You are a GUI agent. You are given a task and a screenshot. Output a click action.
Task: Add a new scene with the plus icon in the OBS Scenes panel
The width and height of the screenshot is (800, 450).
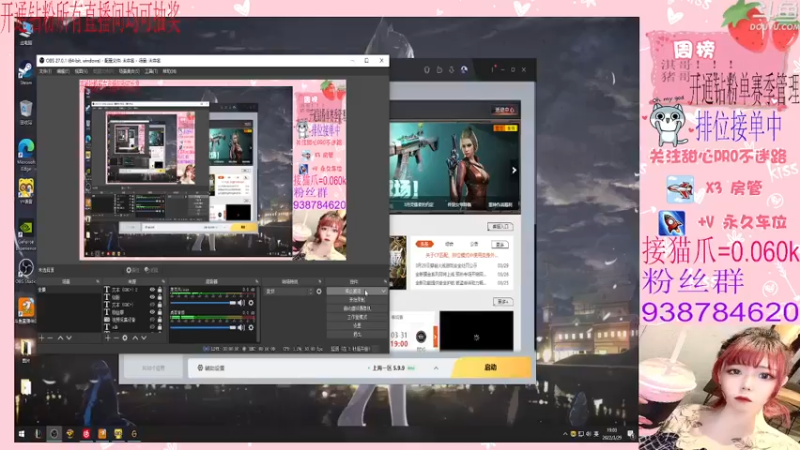(x=42, y=338)
